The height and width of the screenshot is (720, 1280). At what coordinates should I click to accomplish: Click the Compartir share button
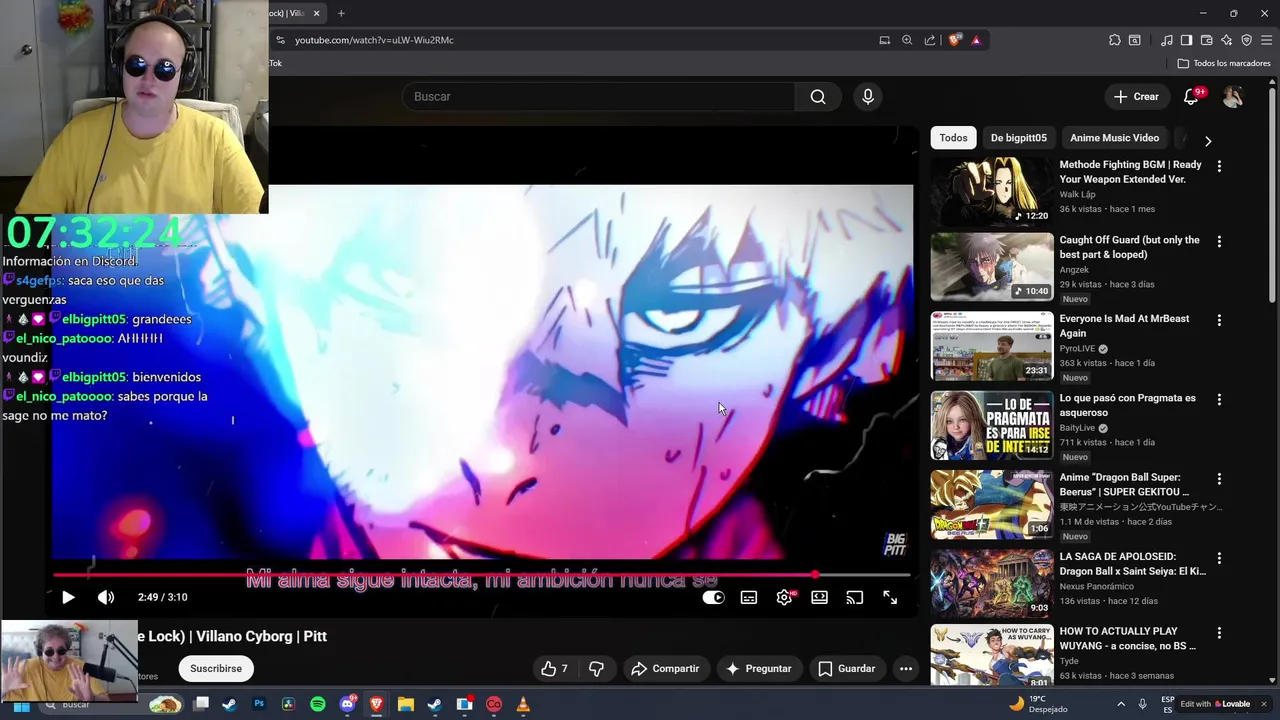[x=665, y=668]
